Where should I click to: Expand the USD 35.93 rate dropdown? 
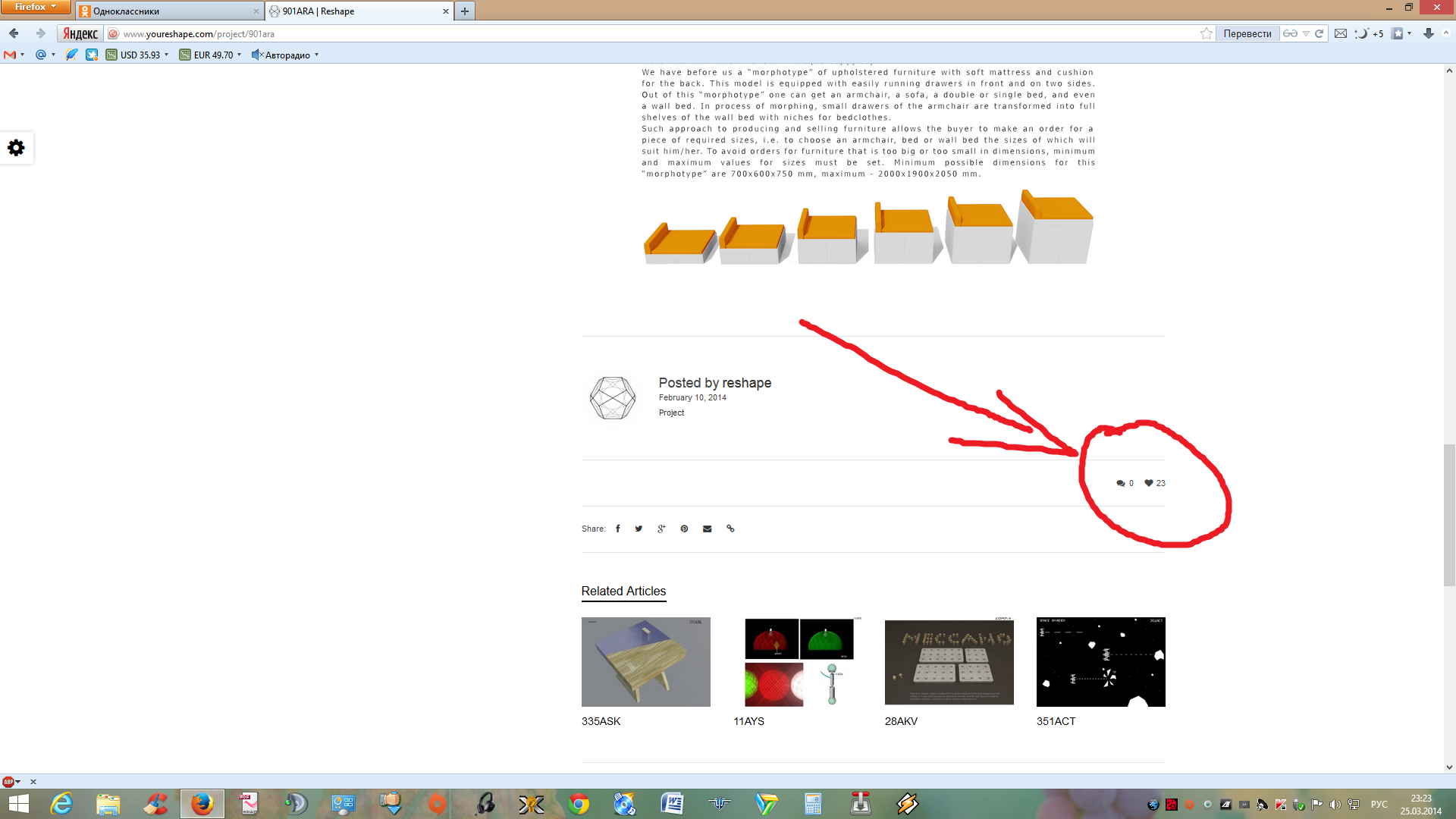167,55
